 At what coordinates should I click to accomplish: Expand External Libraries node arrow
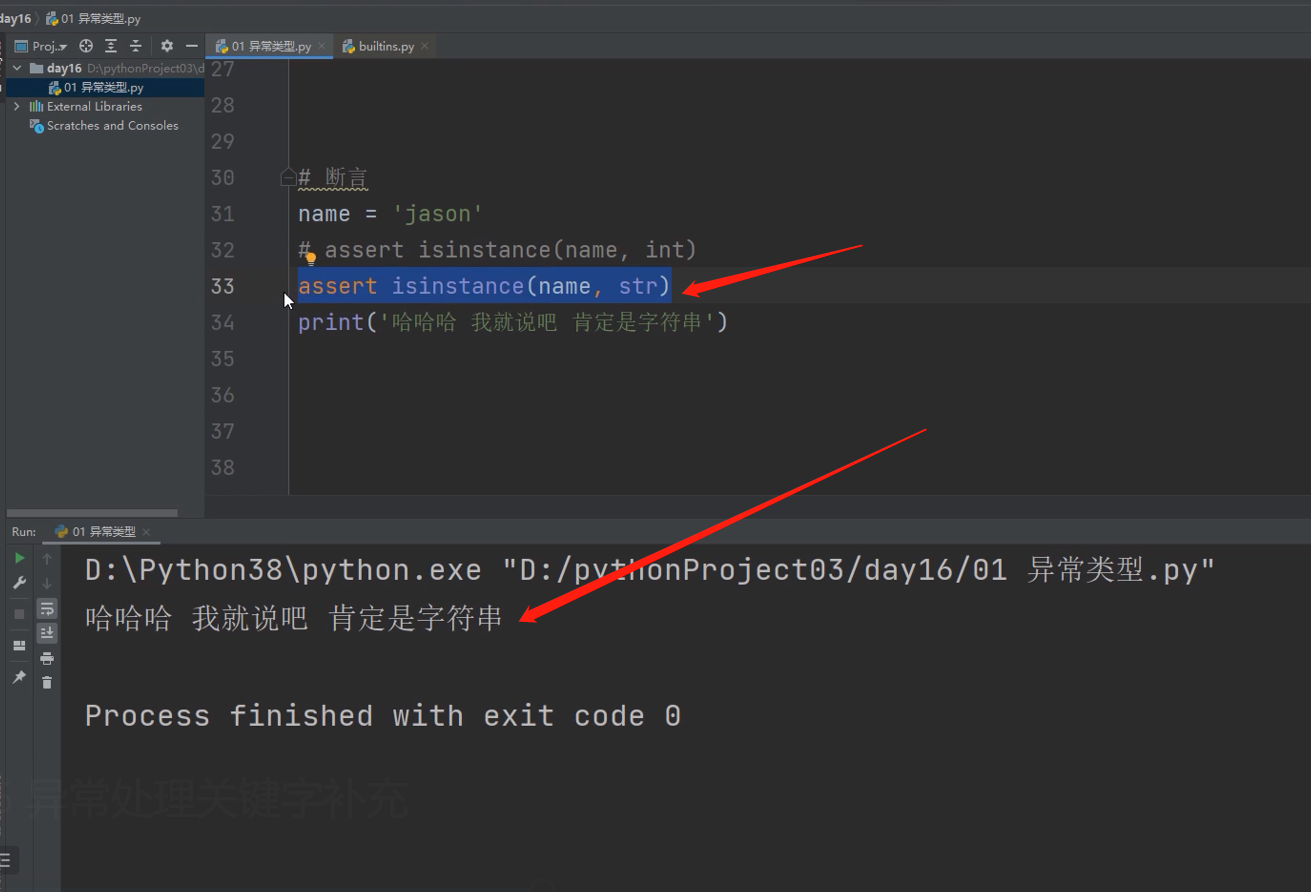(17, 106)
